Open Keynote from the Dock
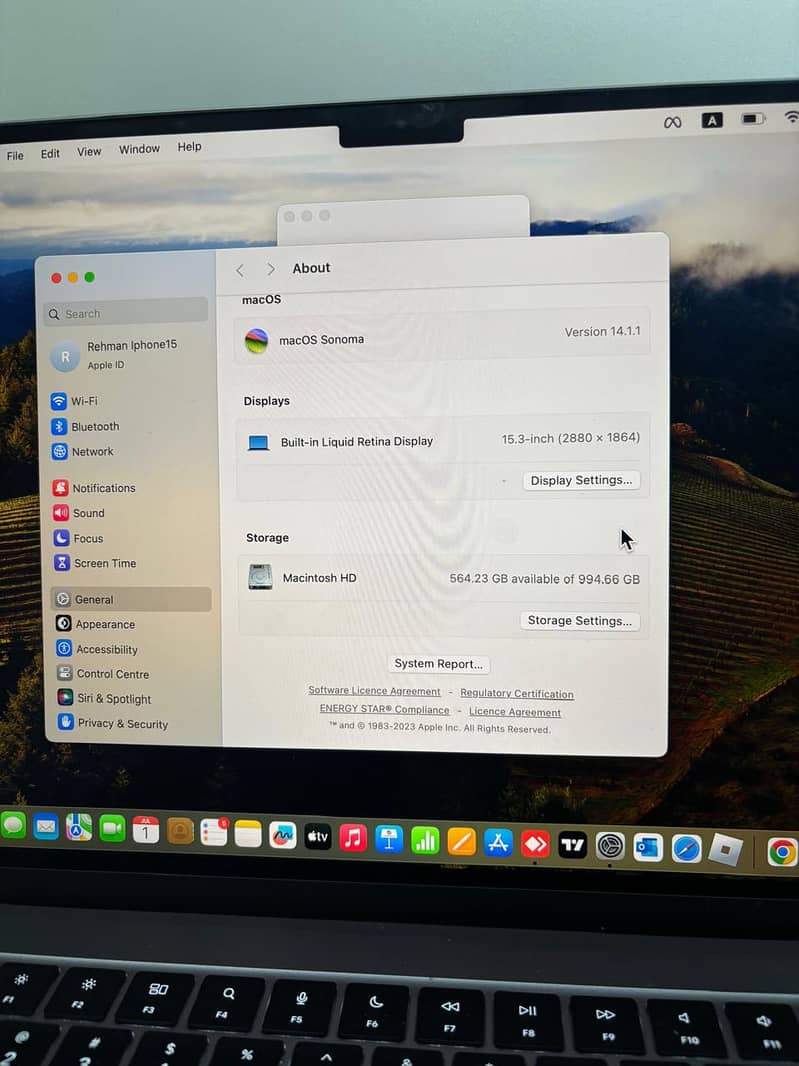Image resolution: width=799 pixels, height=1066 pixels. (x=389, y=839)
